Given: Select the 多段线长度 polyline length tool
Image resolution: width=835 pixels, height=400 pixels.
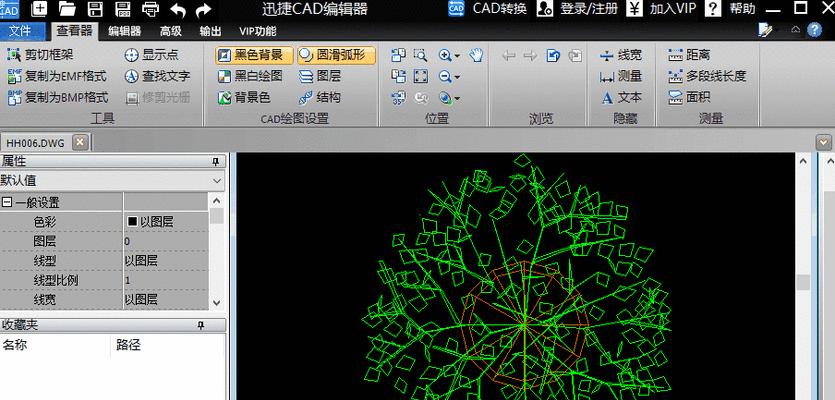Looking at the screenshot, I should [x=707, y=76].
